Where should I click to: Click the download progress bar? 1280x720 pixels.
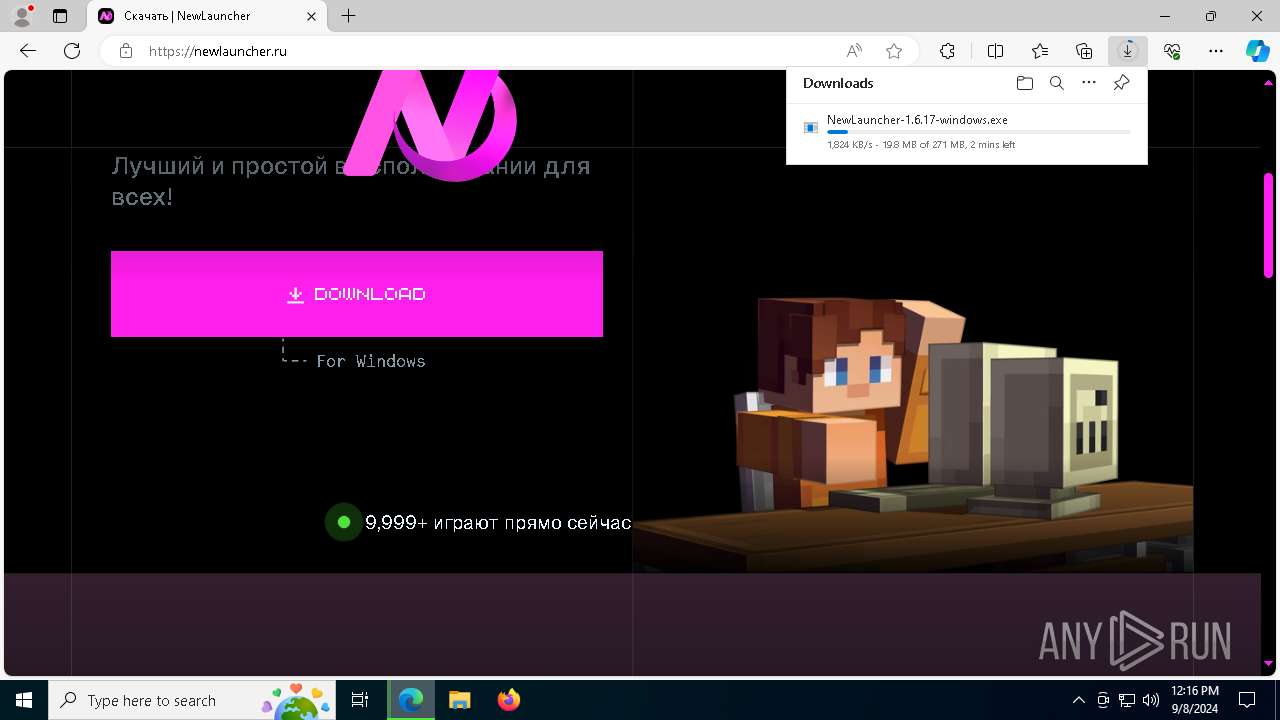pos(978,132)
